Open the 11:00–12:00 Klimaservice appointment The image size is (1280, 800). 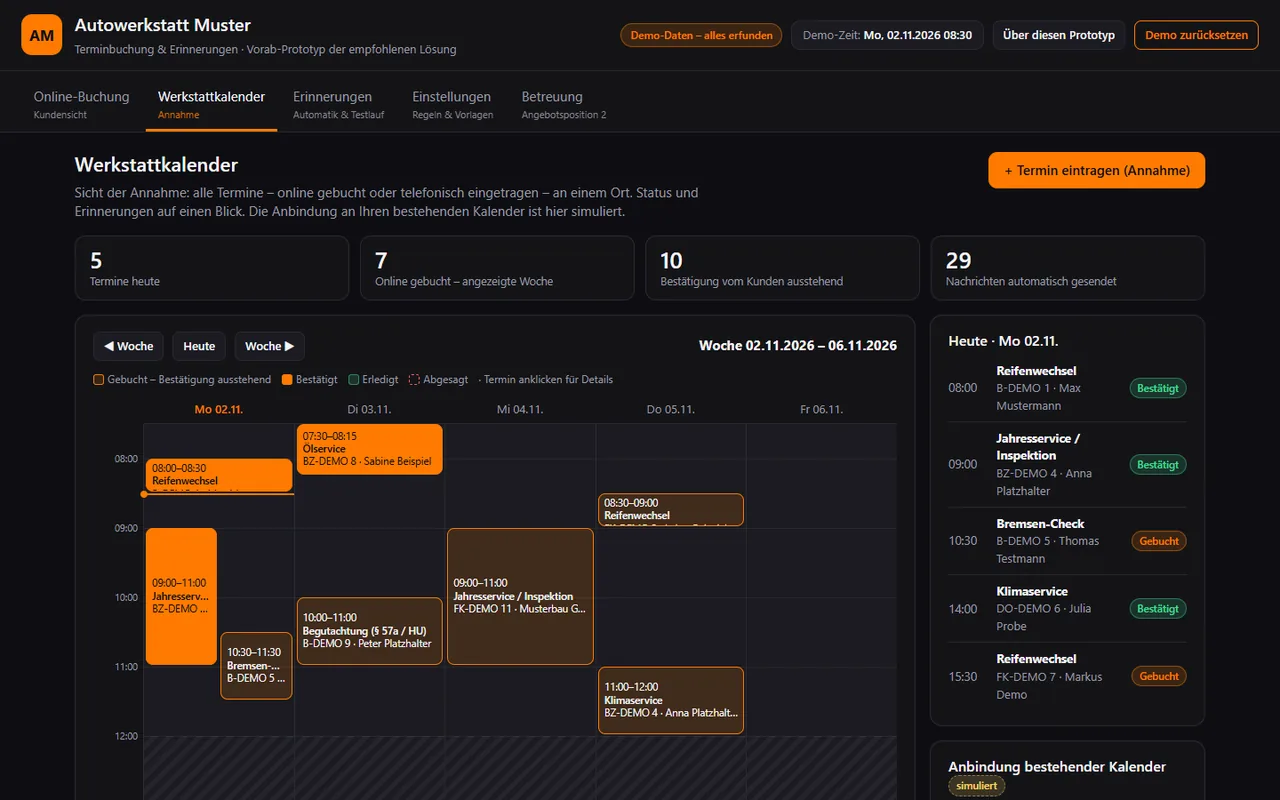671,700
